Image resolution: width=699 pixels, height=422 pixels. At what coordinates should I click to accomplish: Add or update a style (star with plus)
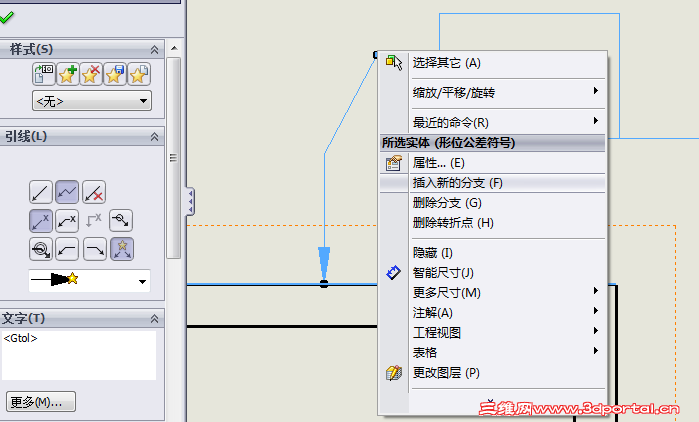pyautogui.click(x=67, y=74)
